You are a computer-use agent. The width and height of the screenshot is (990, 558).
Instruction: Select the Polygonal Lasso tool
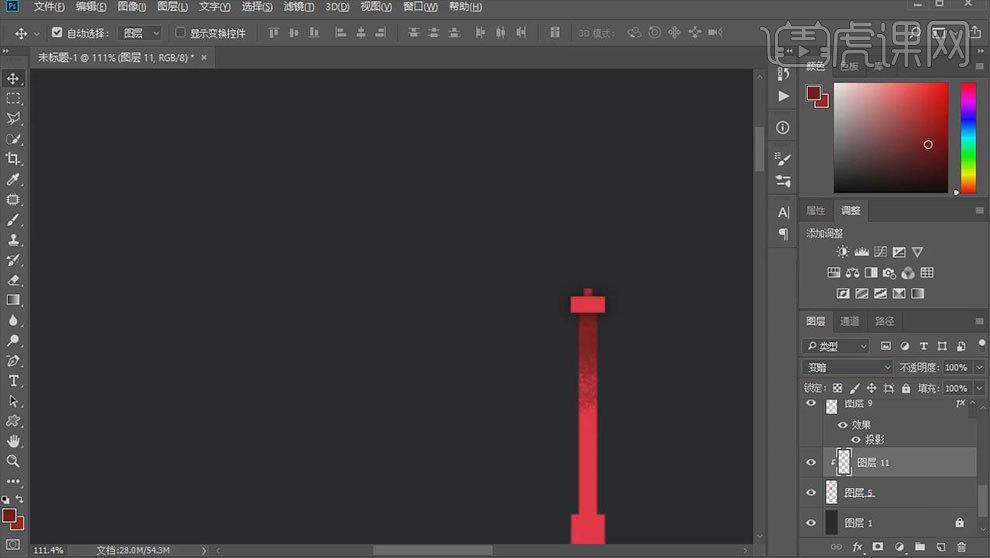tap(13, 118)
